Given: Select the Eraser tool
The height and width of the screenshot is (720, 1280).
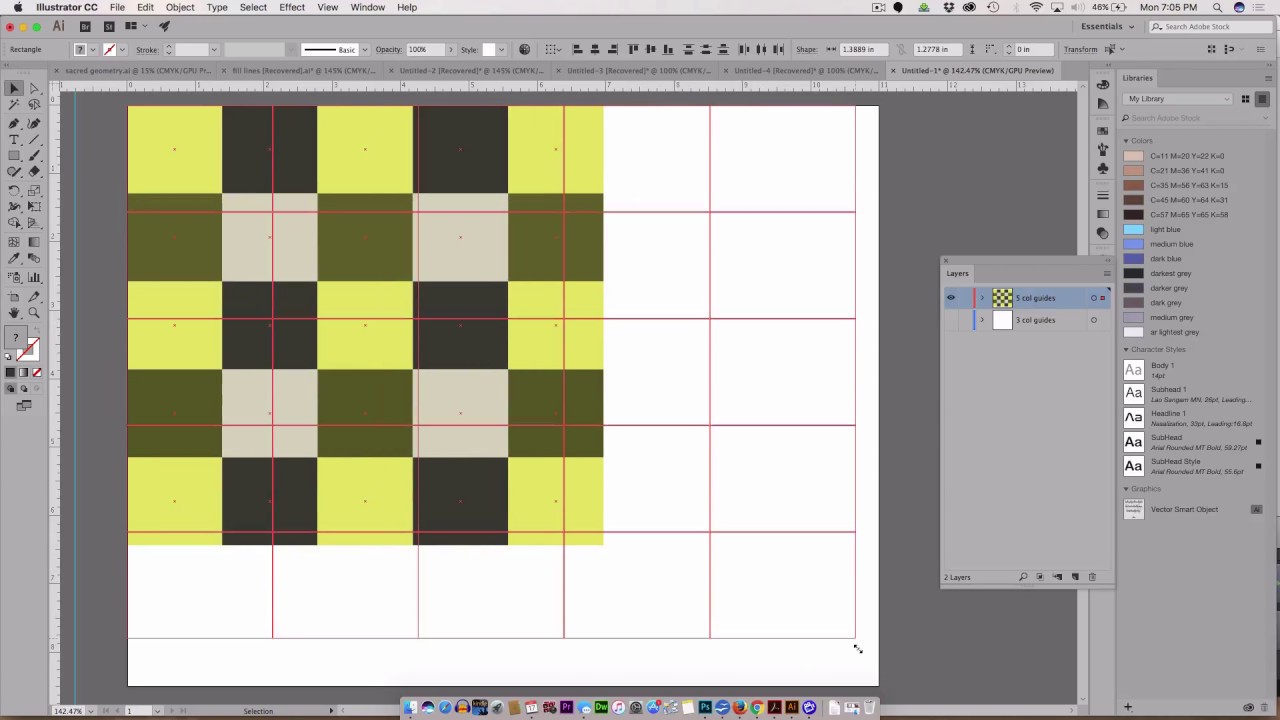Looking at the screenshot, I should (33, 173).
